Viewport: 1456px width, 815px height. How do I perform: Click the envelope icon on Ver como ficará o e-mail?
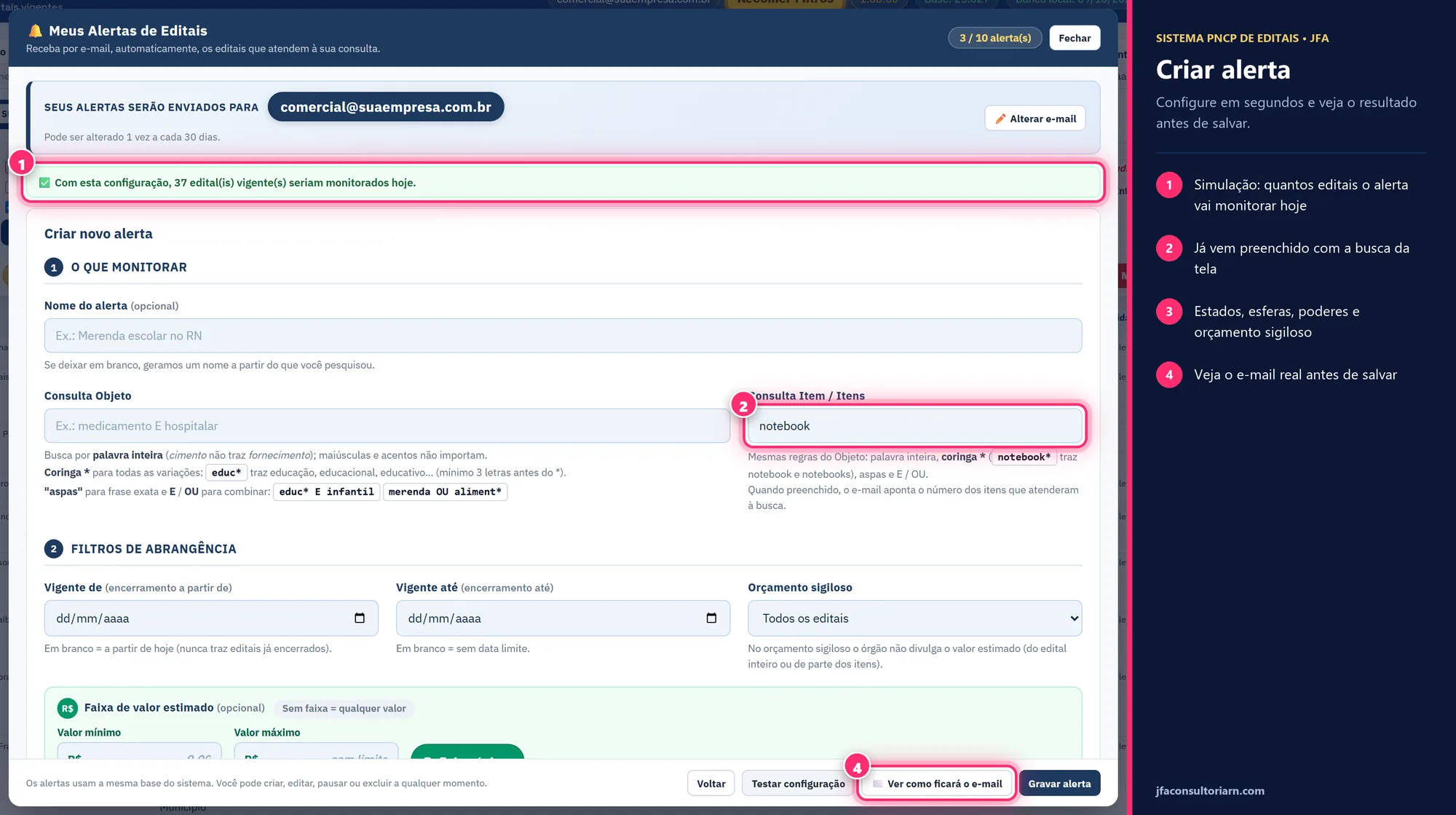(878, 784)
